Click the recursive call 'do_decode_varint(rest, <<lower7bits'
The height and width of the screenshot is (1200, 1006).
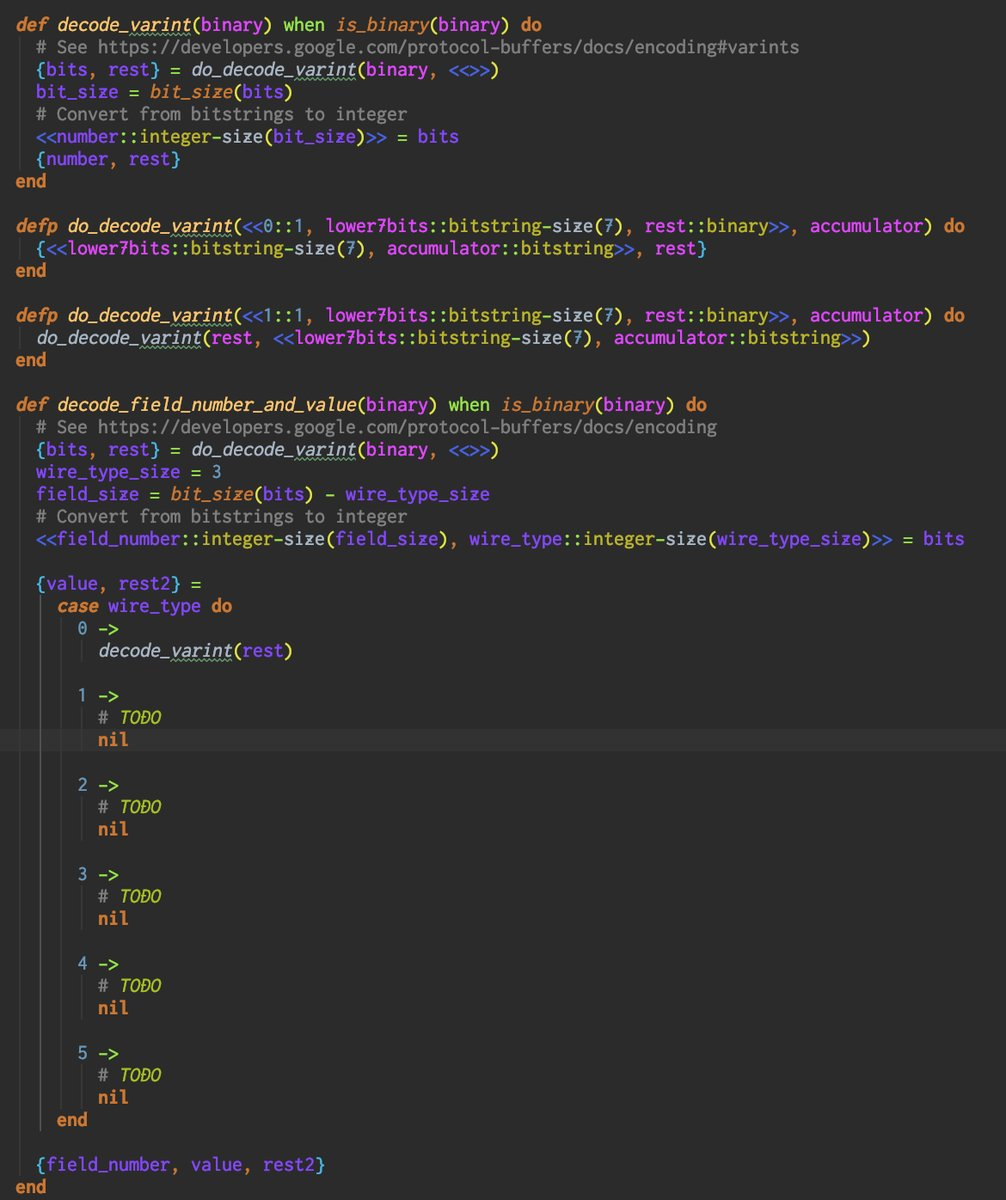pos(454,337)
